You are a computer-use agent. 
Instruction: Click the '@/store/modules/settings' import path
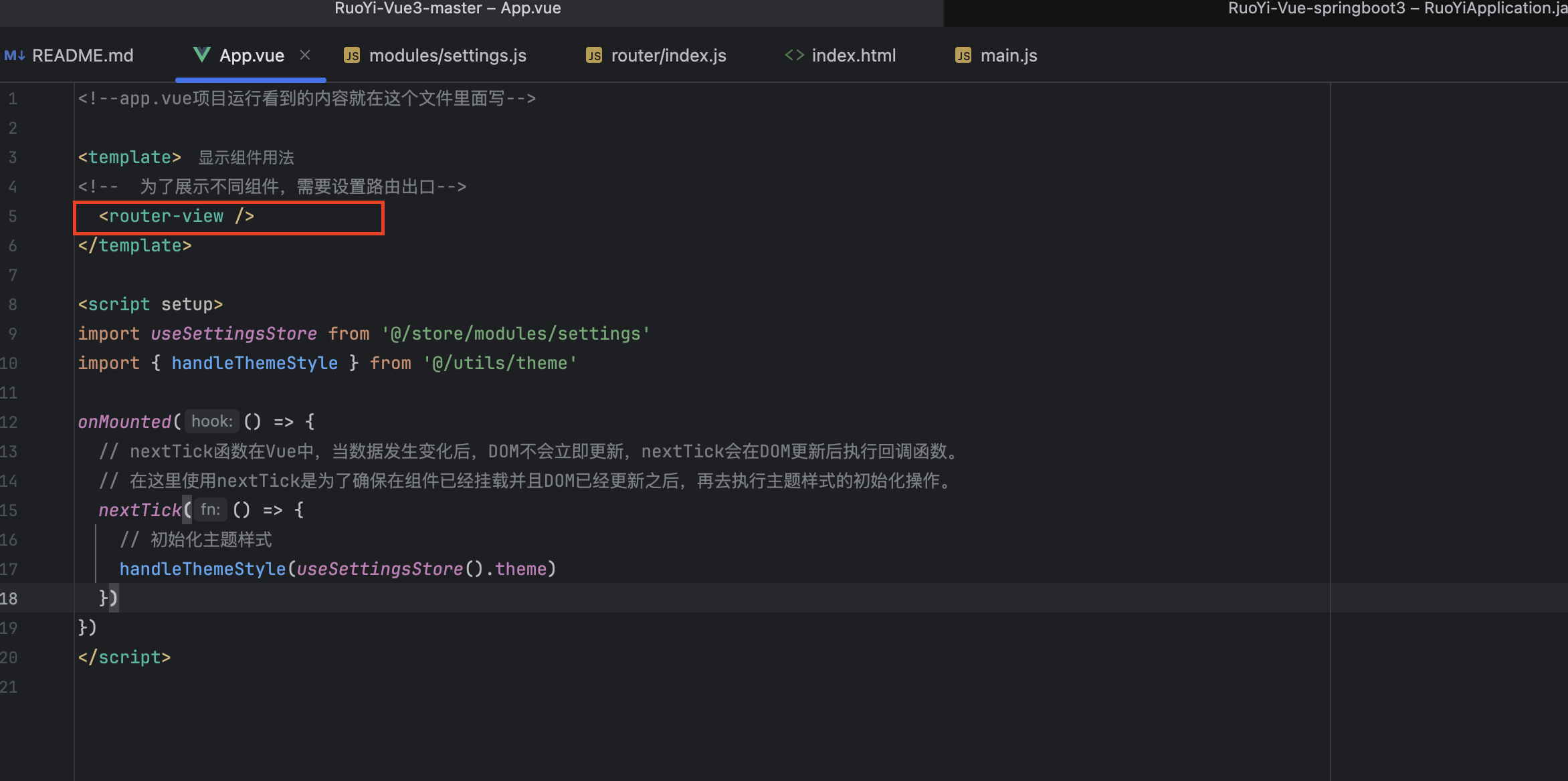(x=515, y=334)
